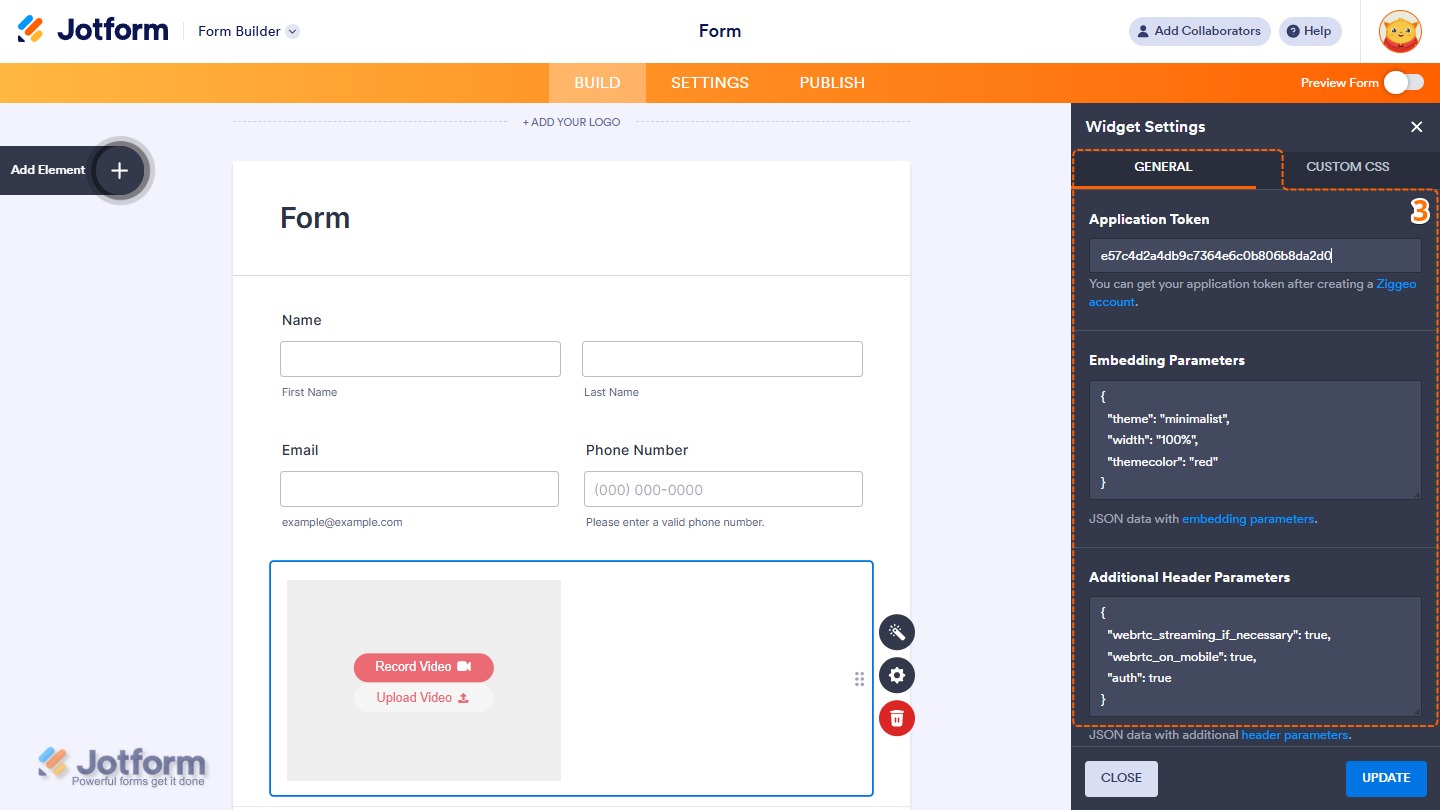The width and height of the screenshot is (1440, 810).
Task: Open the gear properties icon on video widget
Action: pos(896,675)
